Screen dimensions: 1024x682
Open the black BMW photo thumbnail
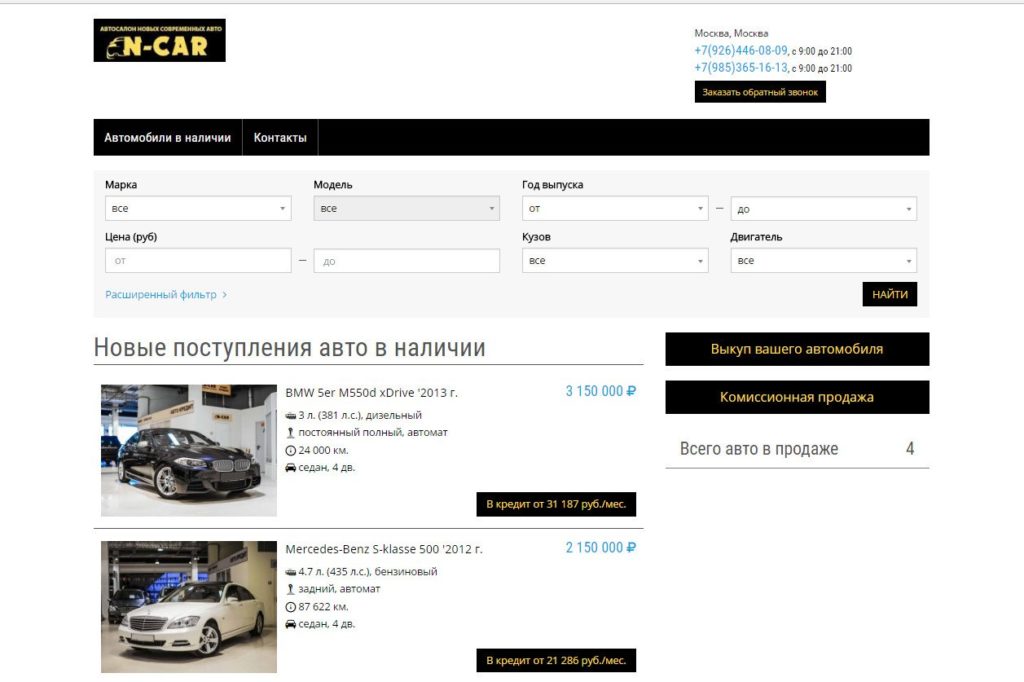189,450
